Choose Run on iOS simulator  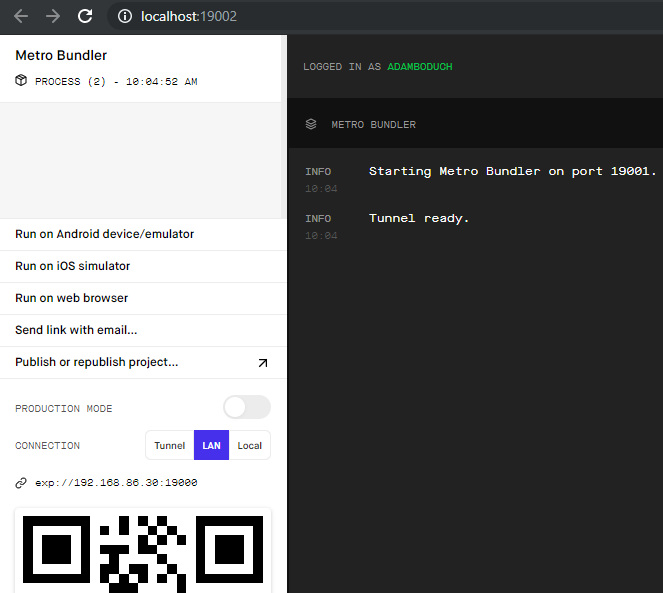click(73, 266)
